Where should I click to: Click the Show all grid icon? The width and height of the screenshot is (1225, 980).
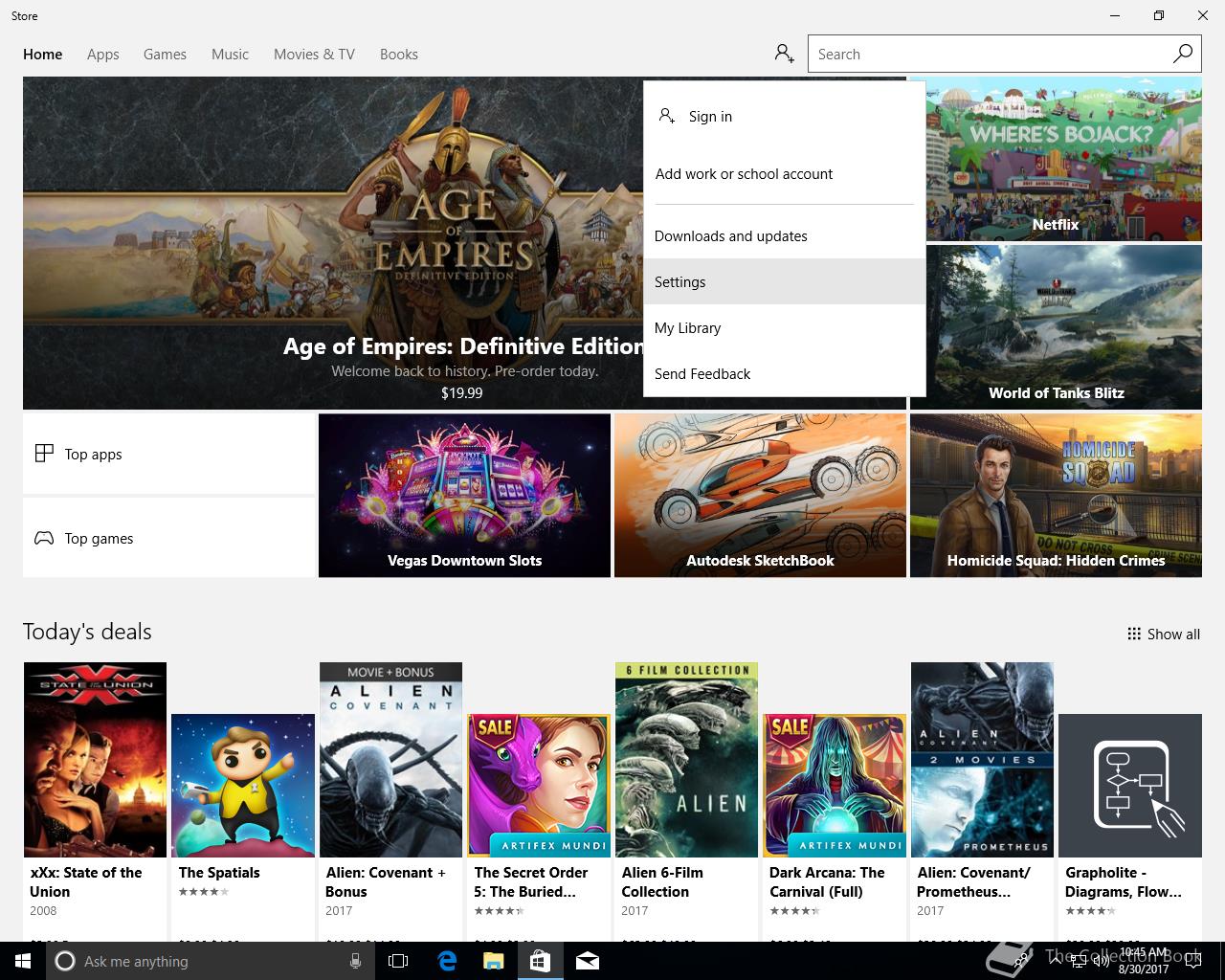1134,634
